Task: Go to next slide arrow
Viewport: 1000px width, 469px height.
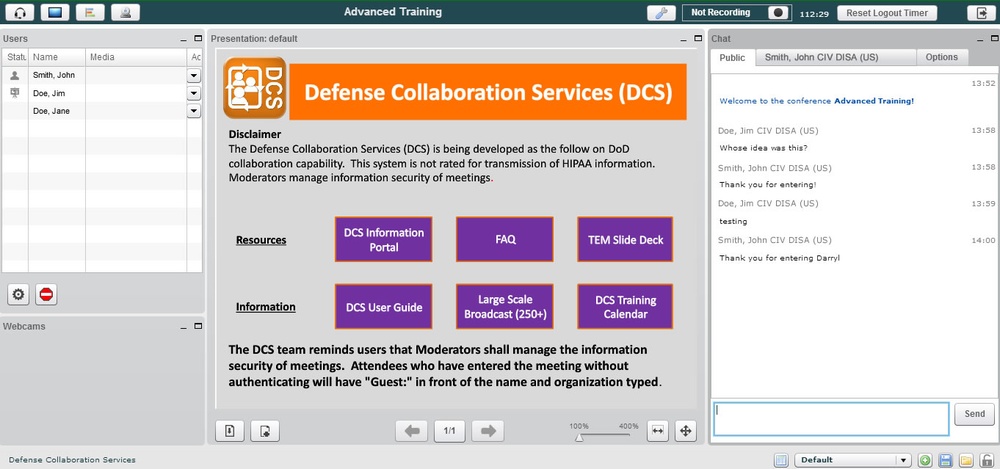Action: 488,431
